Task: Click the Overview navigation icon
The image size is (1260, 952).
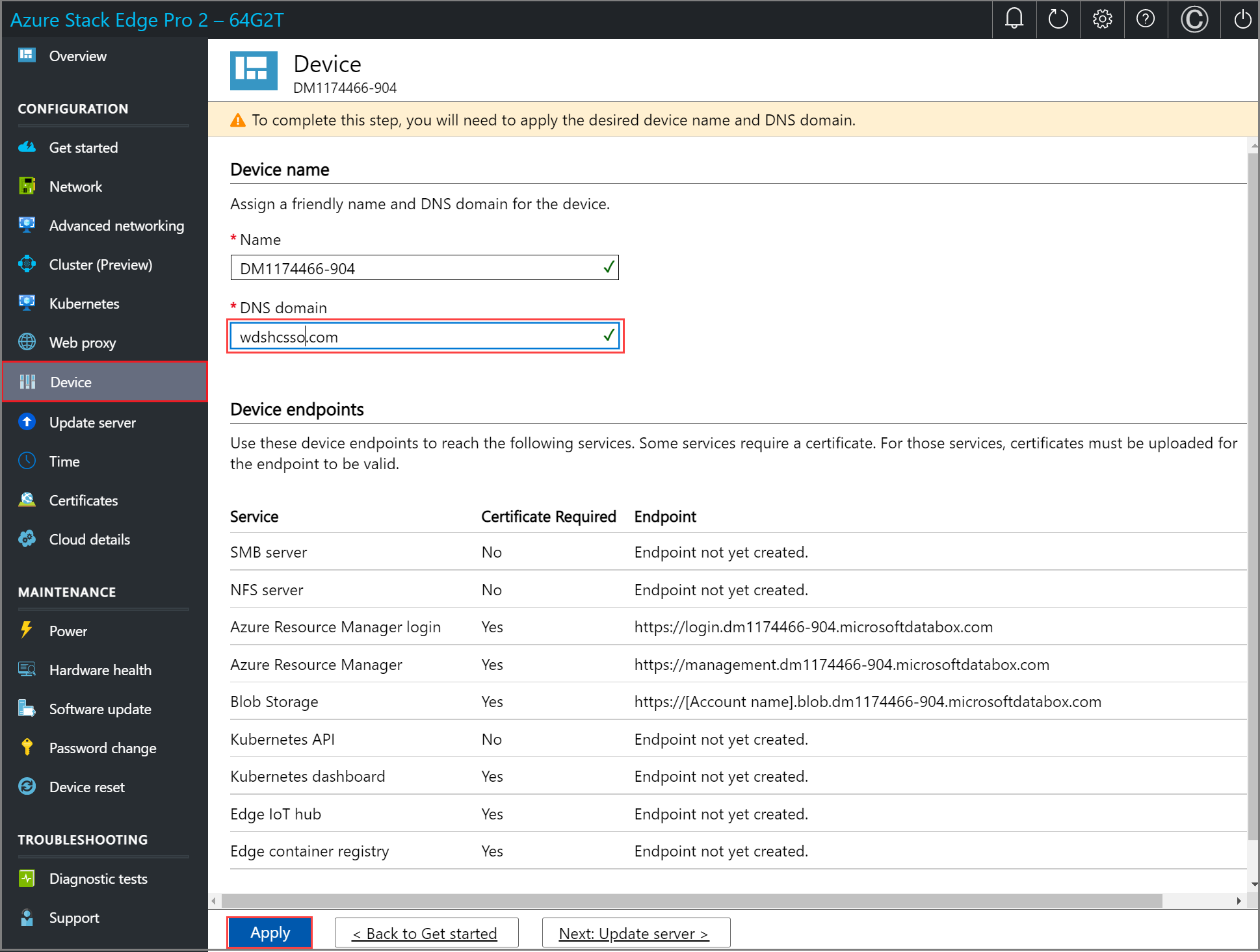Action: tap(27, 56)
